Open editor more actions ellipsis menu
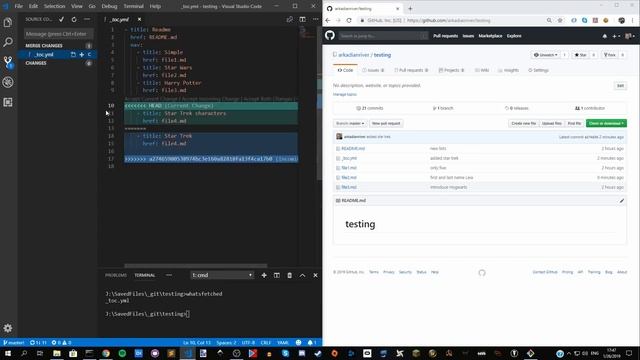640x360 pixels. [x=316, y=19]
